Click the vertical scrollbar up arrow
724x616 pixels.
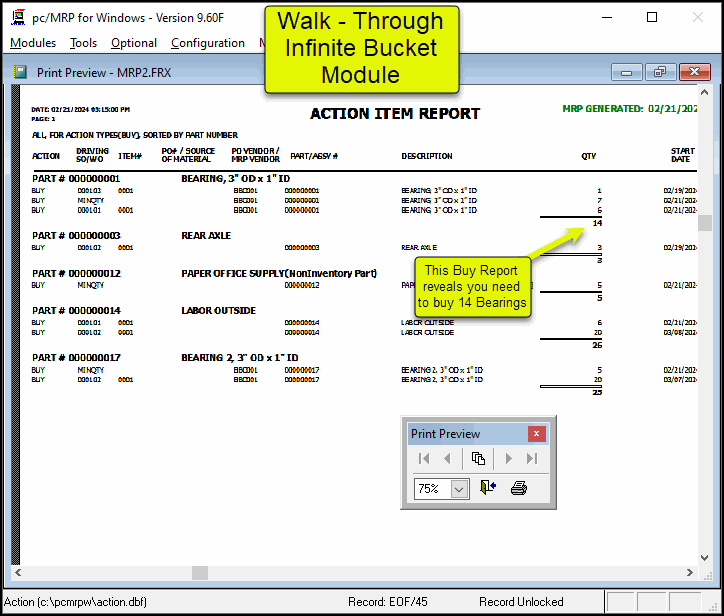705,92
